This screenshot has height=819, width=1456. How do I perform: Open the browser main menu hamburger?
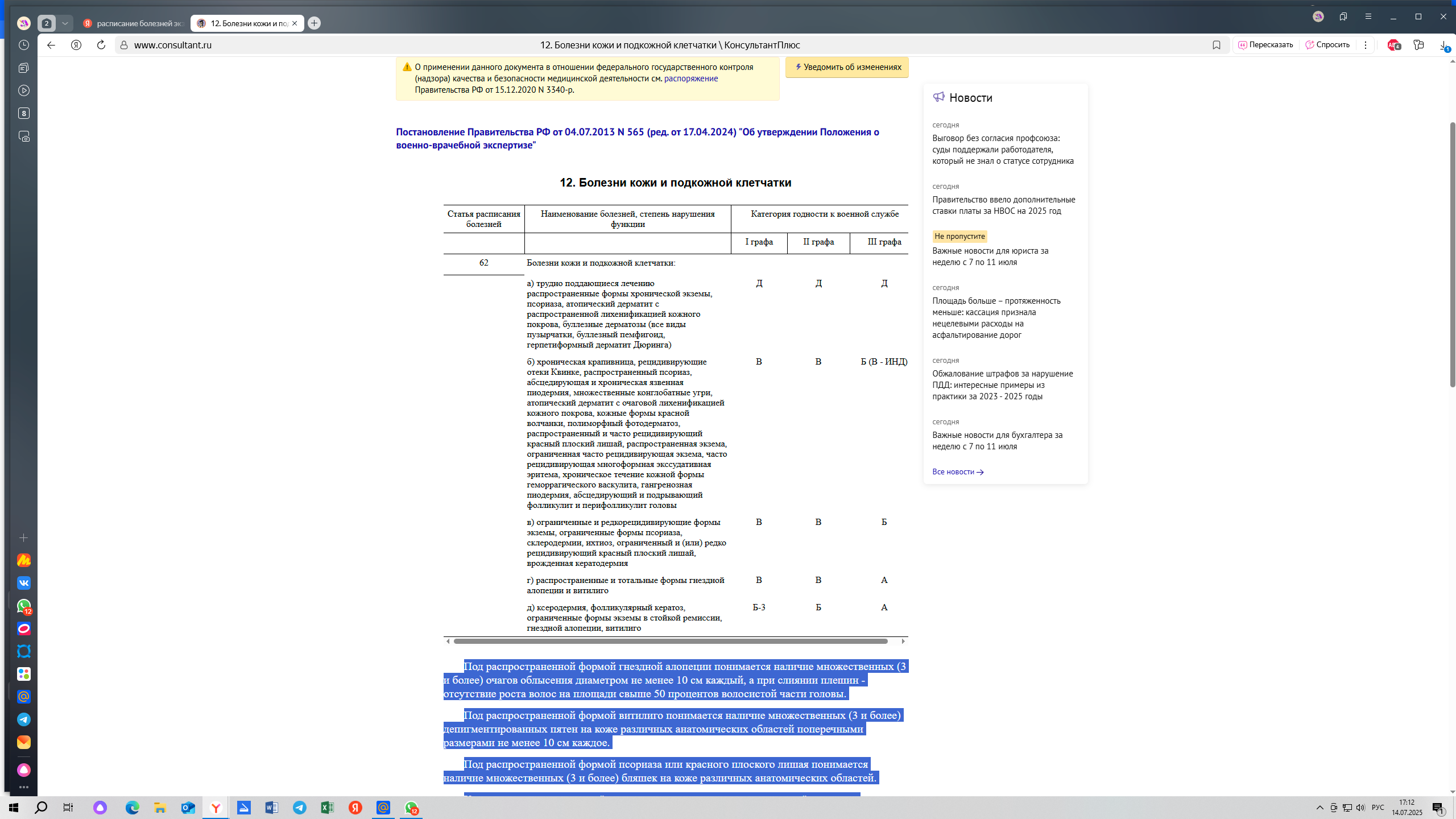[x=1368, y=16]
